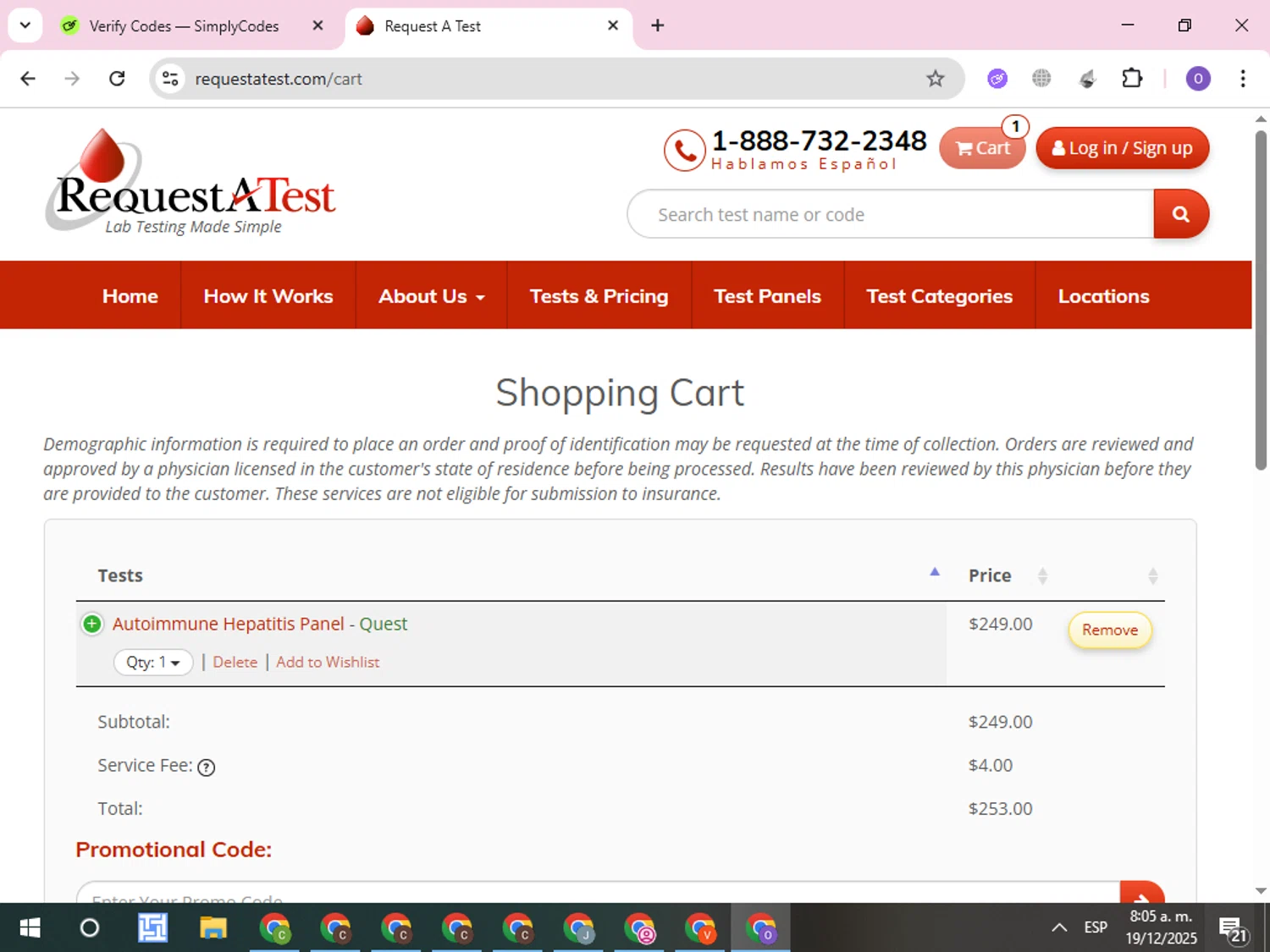Click the red search magnifier button
The height and width of the screenshot is (952, 1270).
click(1181, 214)
